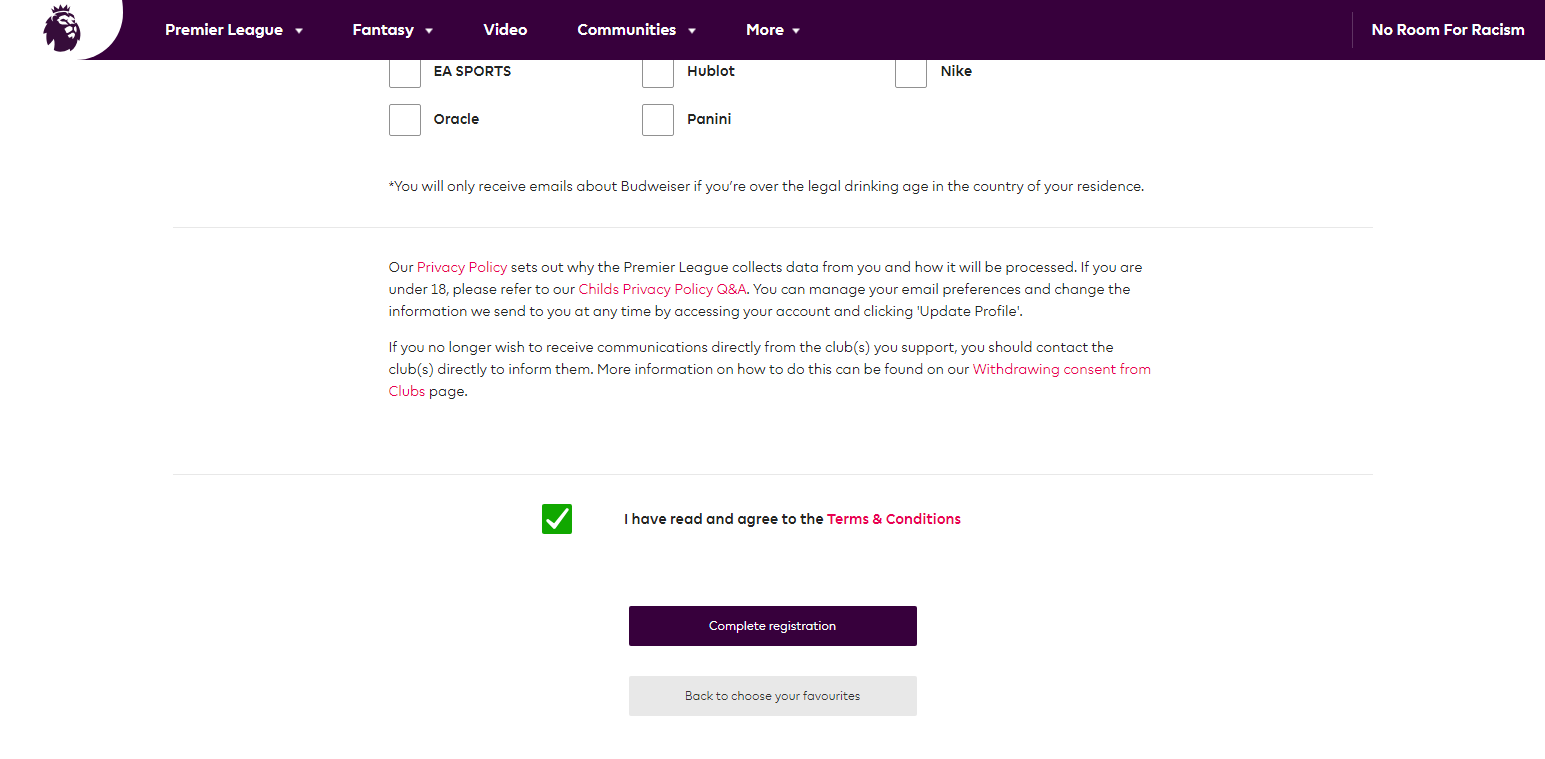Open the Premier League dropdown arrow

[x=299, y=31]
